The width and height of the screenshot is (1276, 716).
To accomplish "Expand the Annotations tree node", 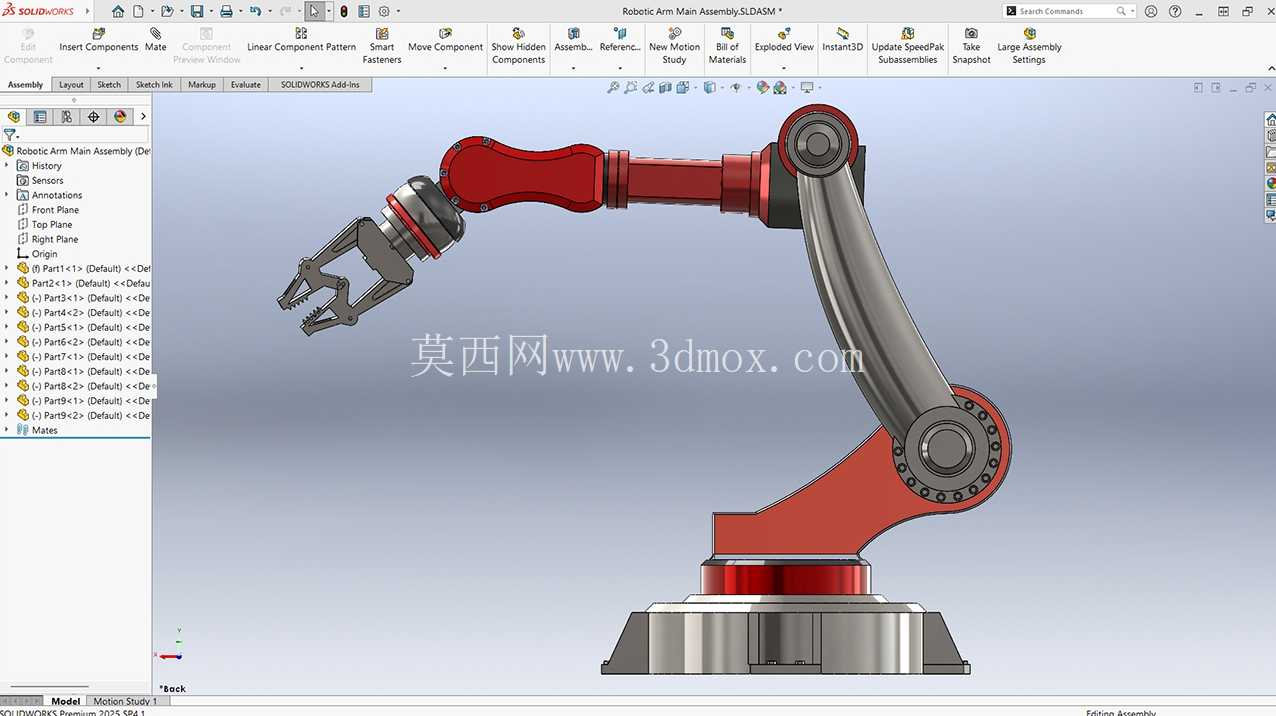I will click(7, 195).
